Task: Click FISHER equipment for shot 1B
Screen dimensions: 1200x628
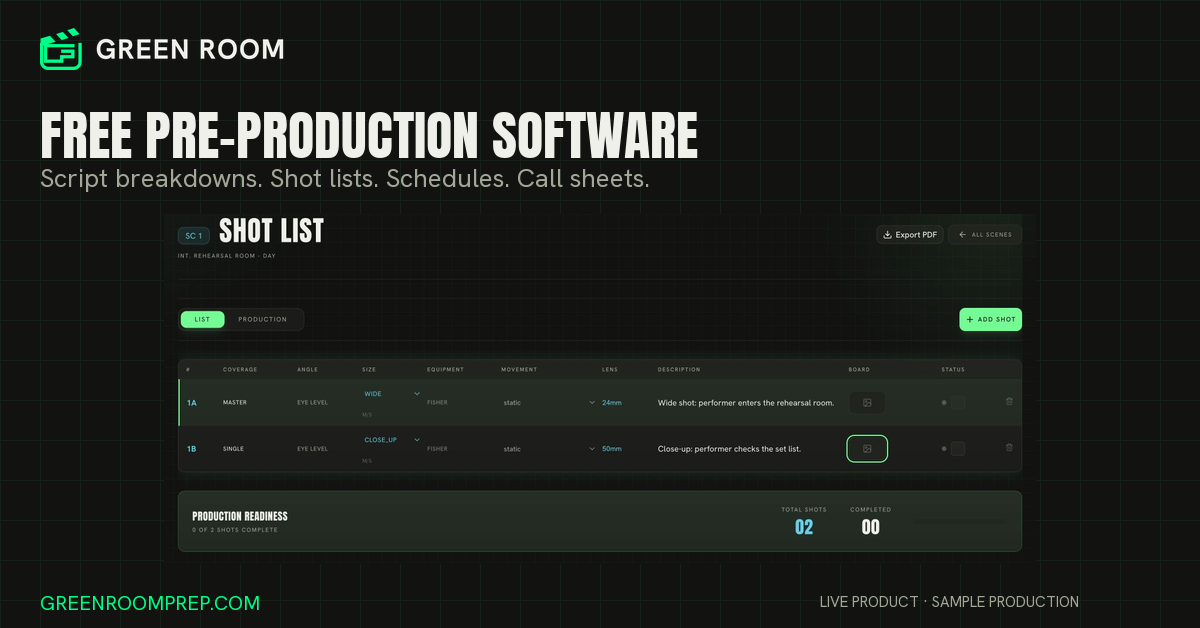Action: point(437,449)
